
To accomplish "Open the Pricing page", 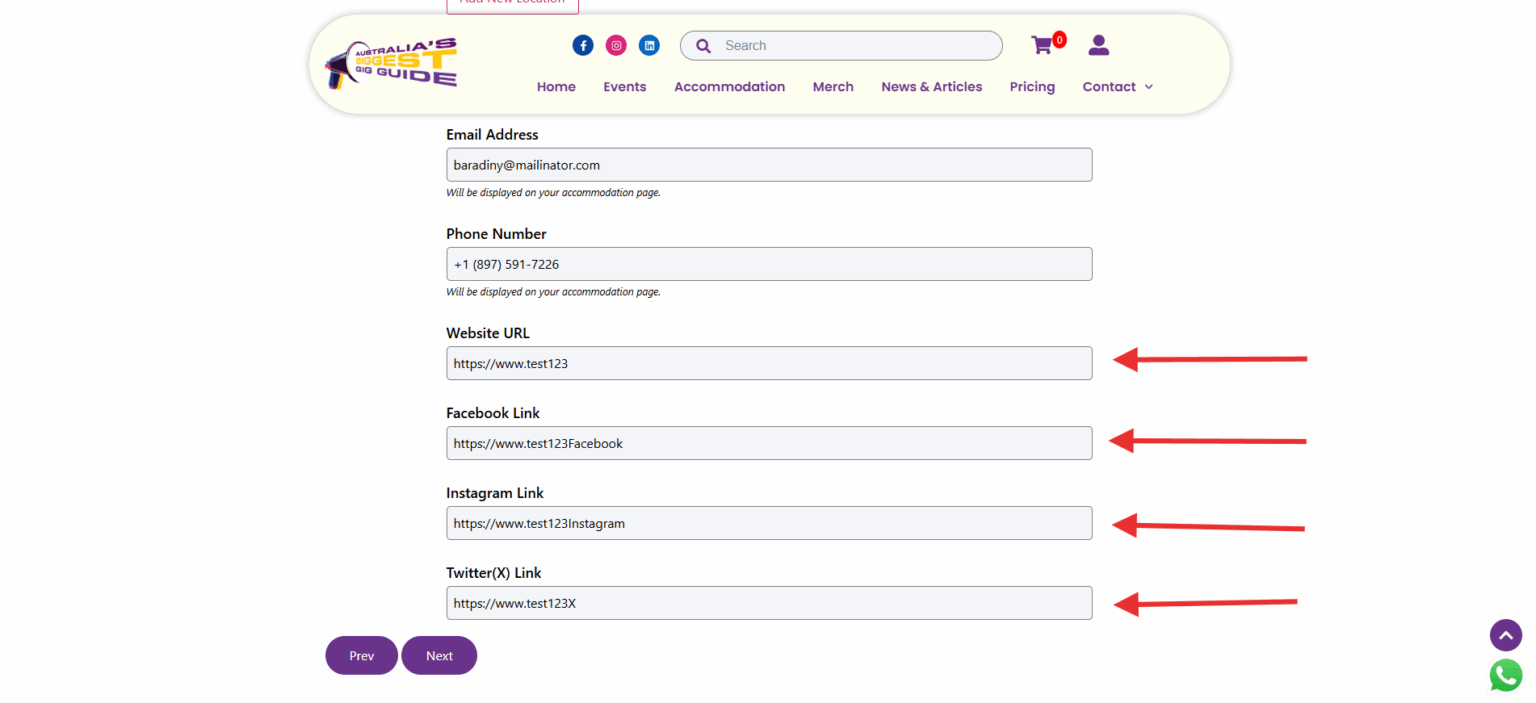I will click(1032, 86).
